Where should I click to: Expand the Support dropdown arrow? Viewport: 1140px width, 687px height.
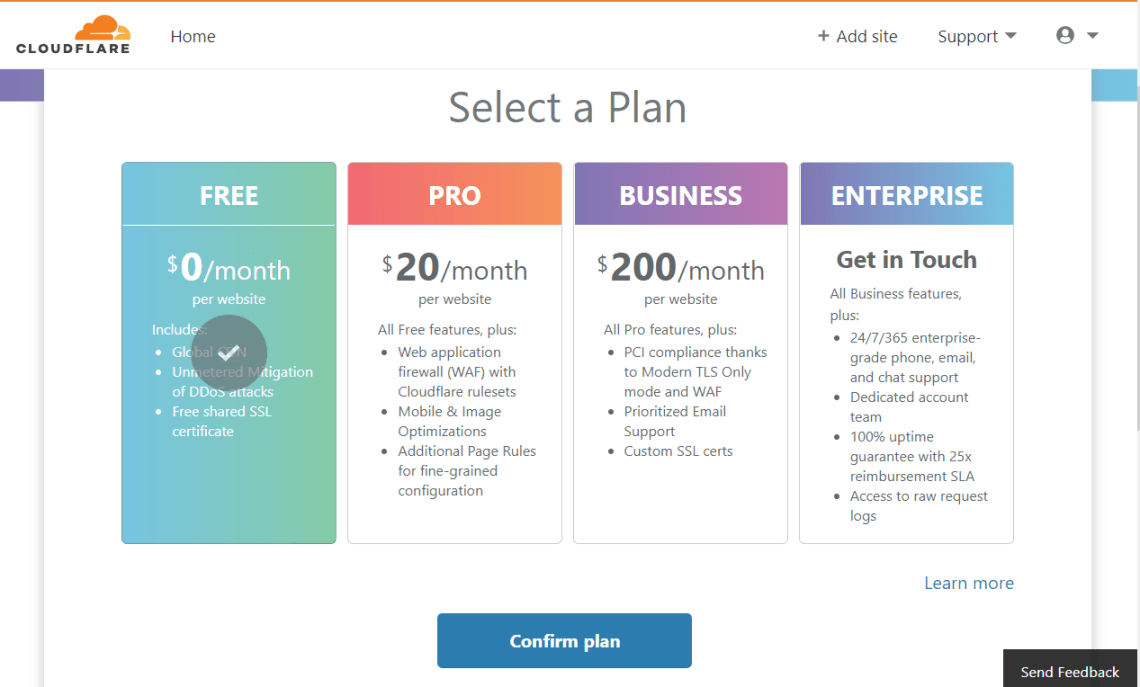(x=1010, y=36)
